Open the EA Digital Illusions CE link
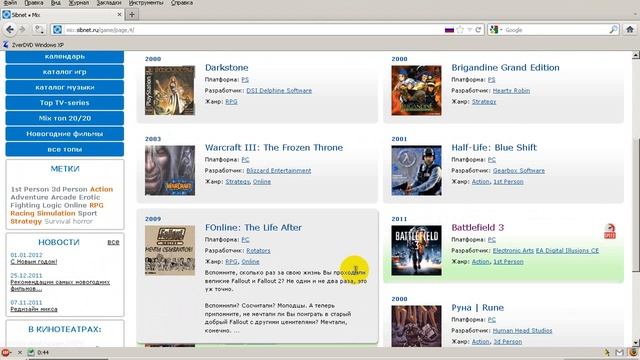640x360 pixels. coord(567,251)
